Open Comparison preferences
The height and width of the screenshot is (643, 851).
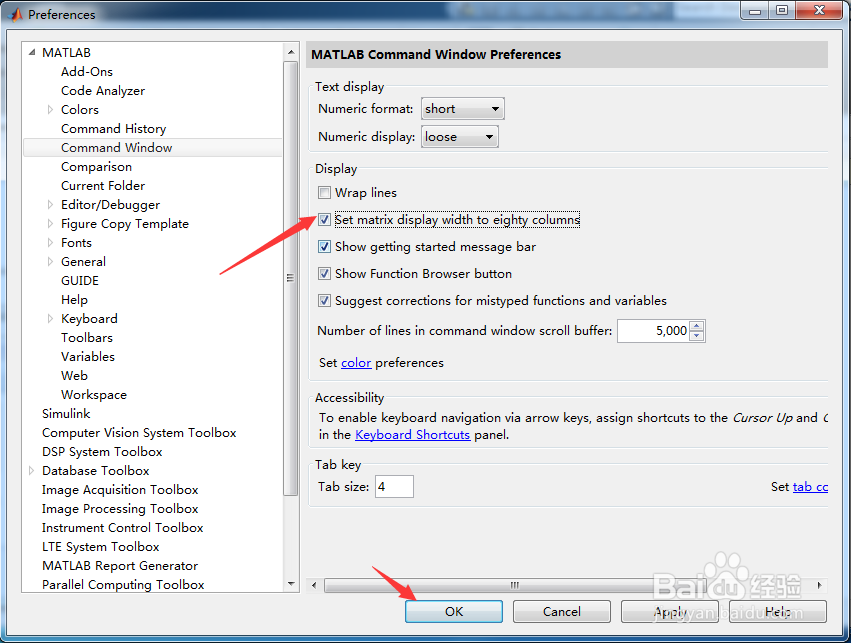(x=96, y=167)
